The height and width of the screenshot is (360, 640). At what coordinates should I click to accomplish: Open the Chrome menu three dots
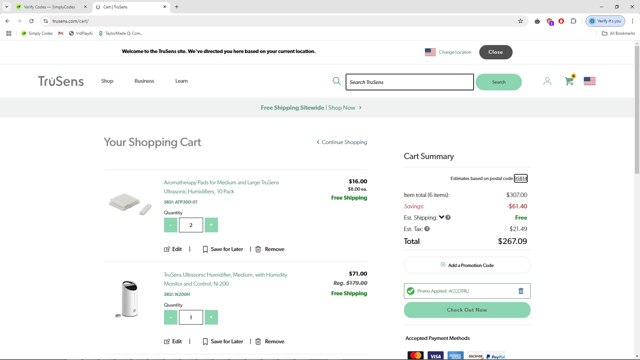click(633, 21)
